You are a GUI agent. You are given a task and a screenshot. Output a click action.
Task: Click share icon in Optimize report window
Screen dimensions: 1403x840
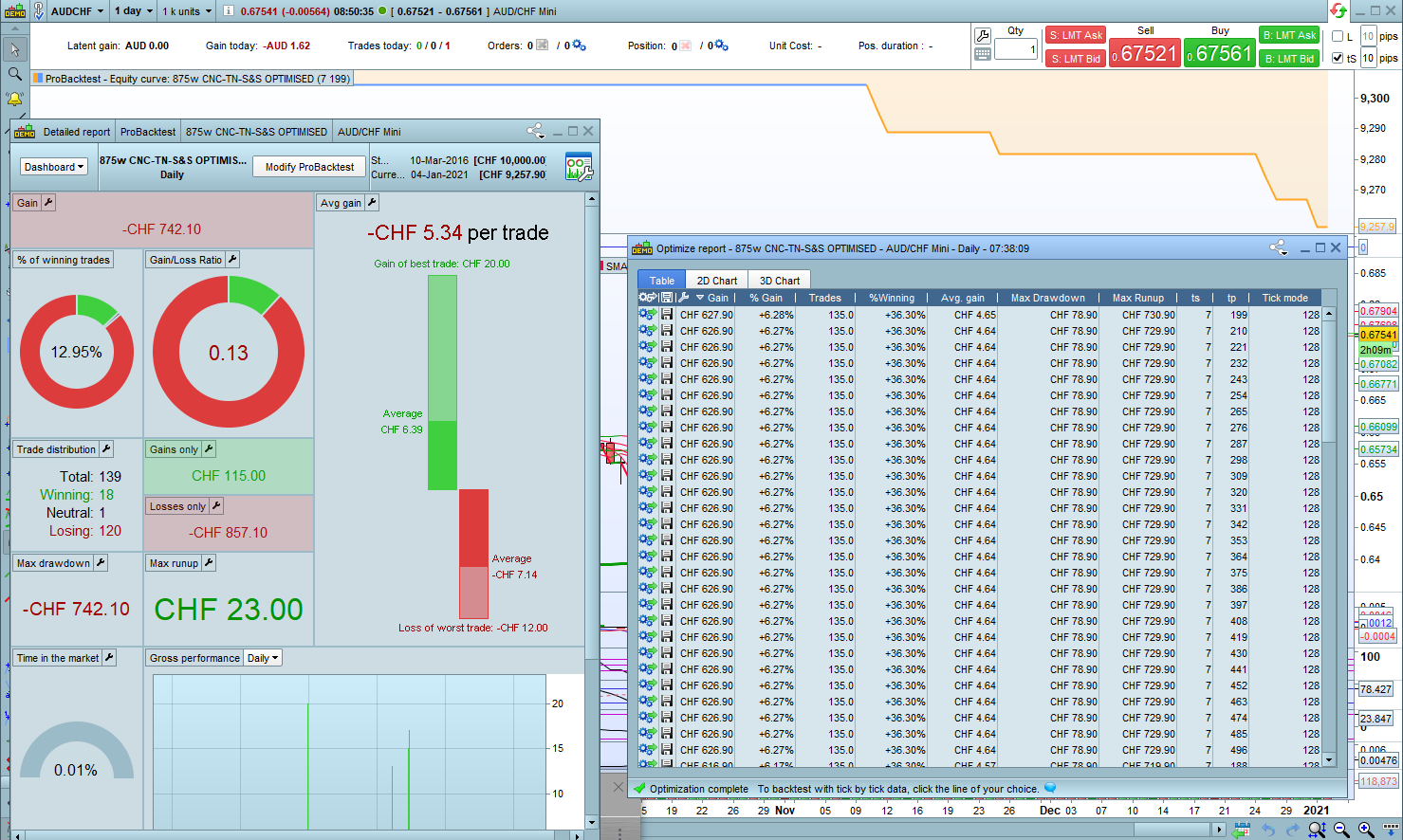click(1278, 248)
